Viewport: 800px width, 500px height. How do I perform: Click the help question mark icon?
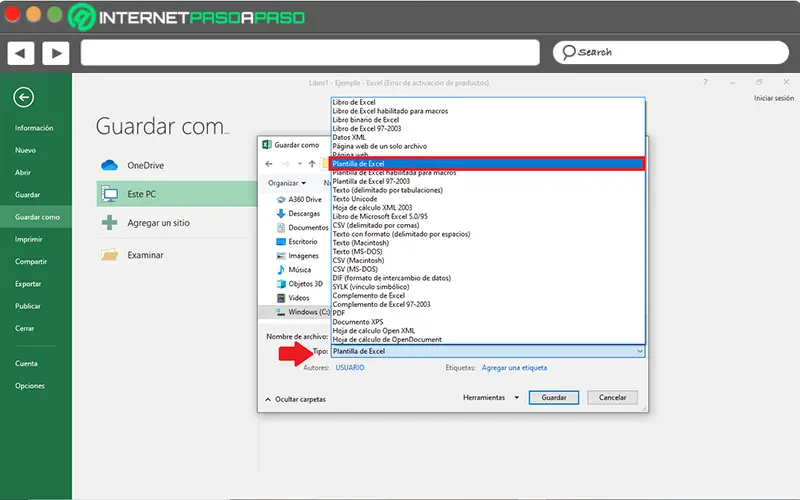point(705,82)
